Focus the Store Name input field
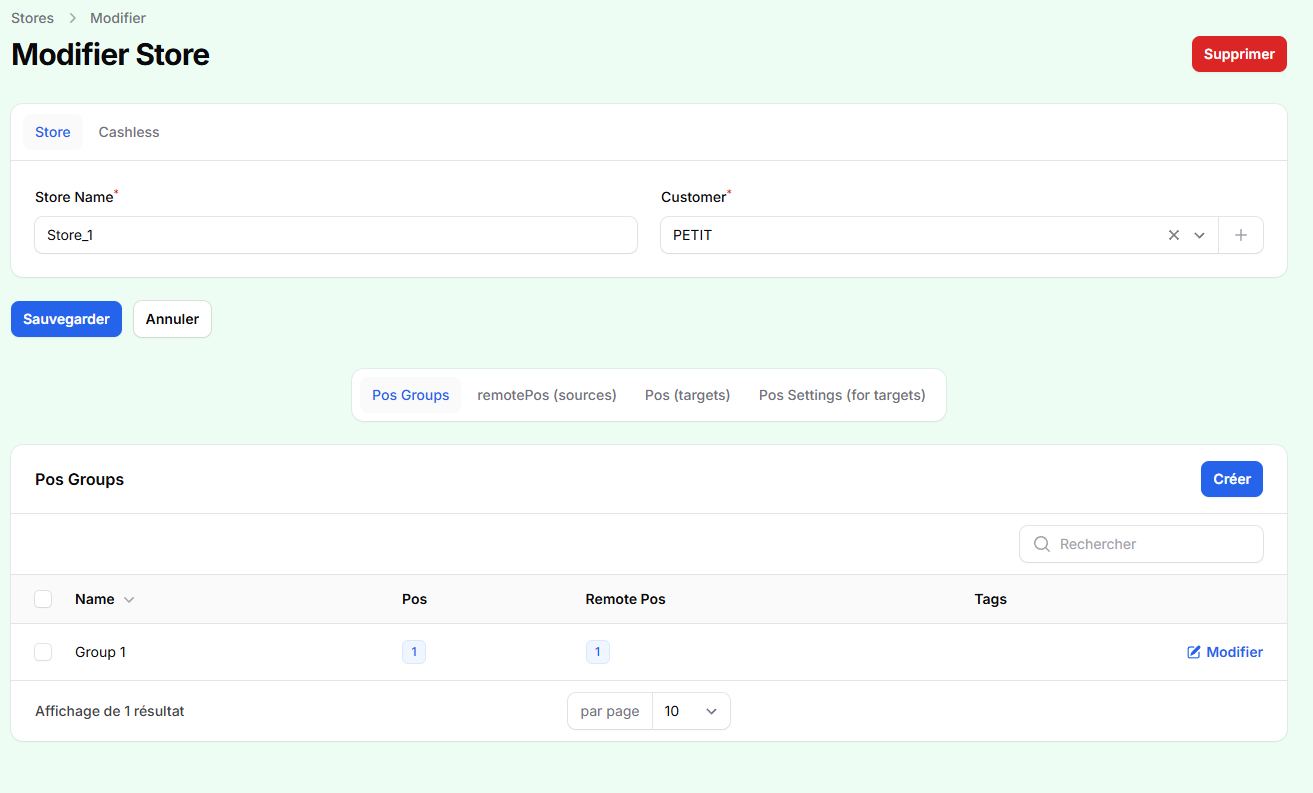The height and width of the screenshot is (793, 1313). 336,236
